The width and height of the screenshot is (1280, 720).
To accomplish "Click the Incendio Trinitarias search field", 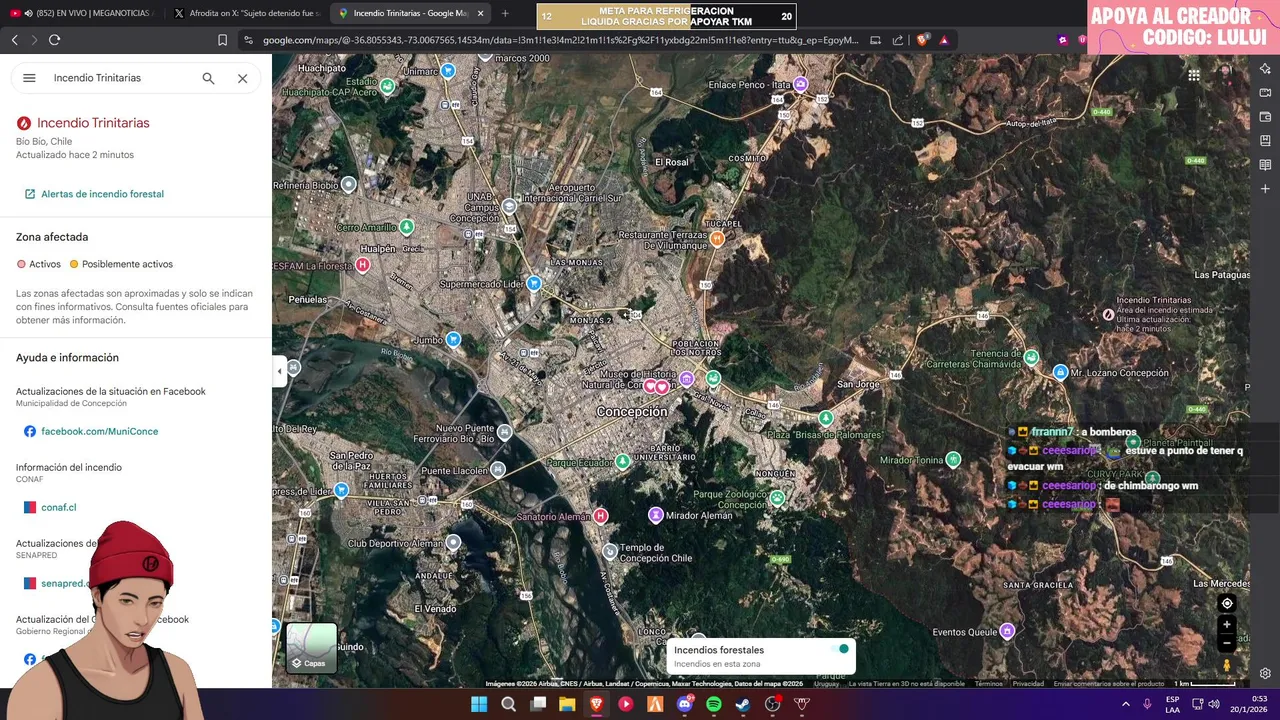I will tap(120, 78).
